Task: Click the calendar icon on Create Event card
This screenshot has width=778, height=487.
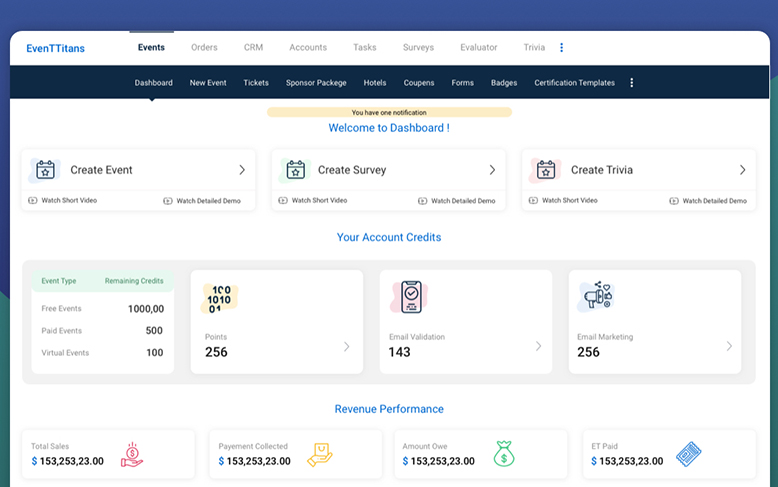Action: [x=45, y=170]
